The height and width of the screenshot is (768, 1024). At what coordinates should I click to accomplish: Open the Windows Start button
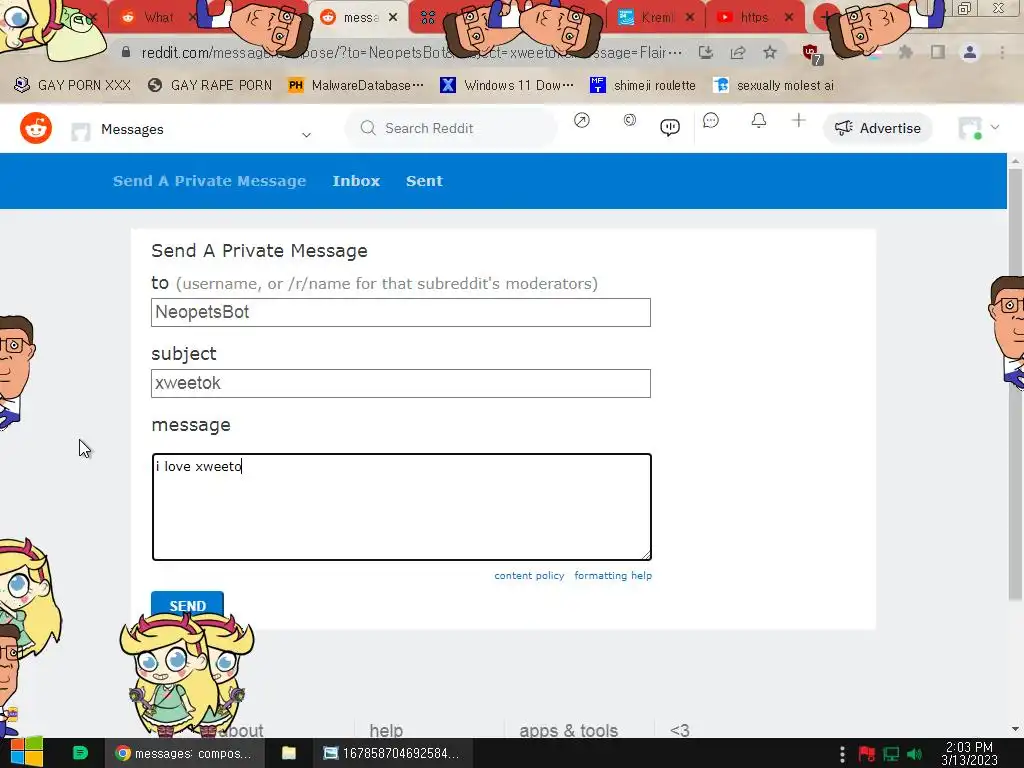27,753
